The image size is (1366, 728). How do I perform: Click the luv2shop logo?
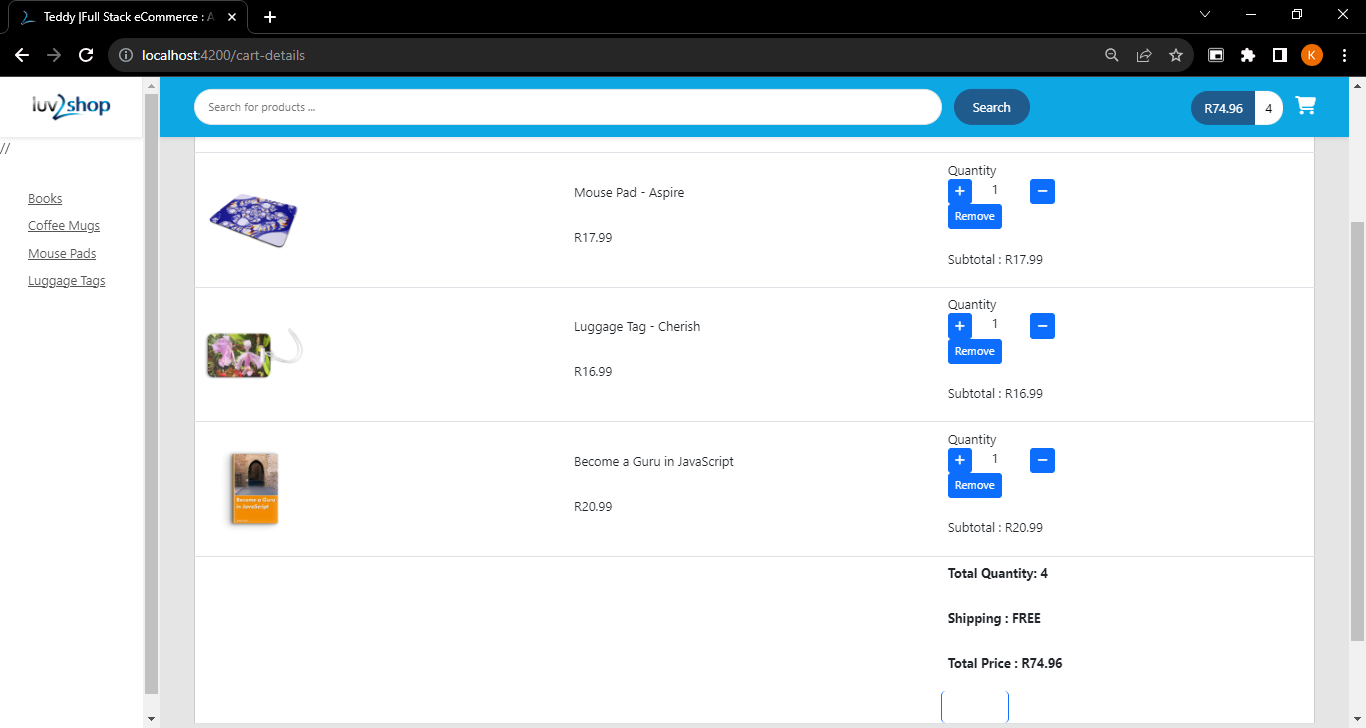click(x=71, y=106)
